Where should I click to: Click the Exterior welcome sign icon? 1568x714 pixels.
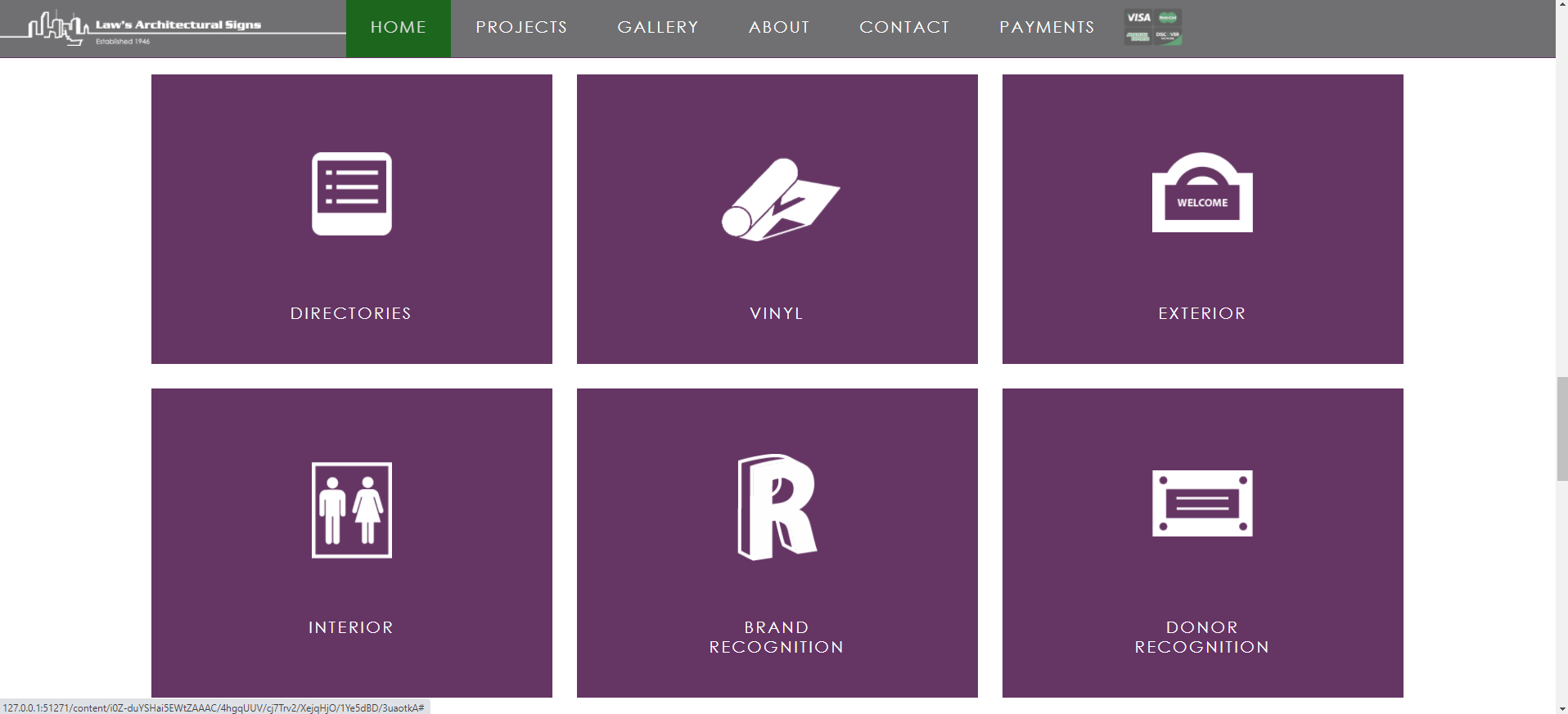(x=1202, y=192)
